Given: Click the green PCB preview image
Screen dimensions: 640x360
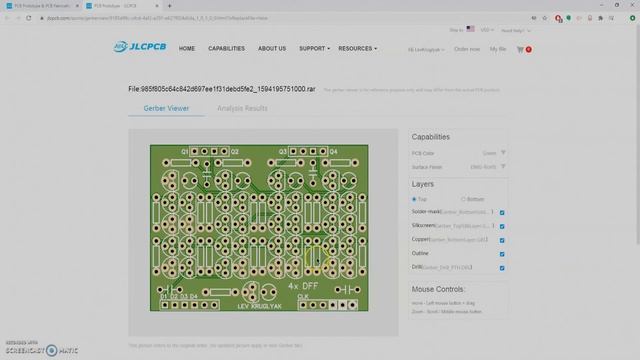Looking at the screenshot, I should click(259, 228).
